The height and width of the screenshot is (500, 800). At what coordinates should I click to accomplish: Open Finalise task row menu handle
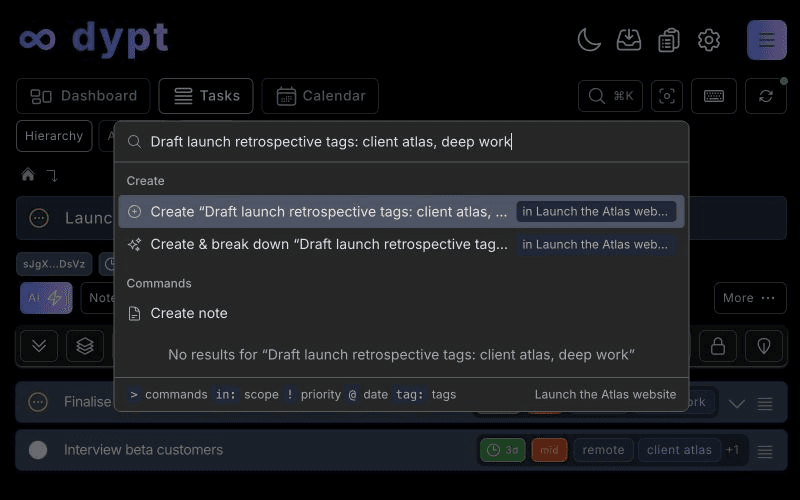765,404
